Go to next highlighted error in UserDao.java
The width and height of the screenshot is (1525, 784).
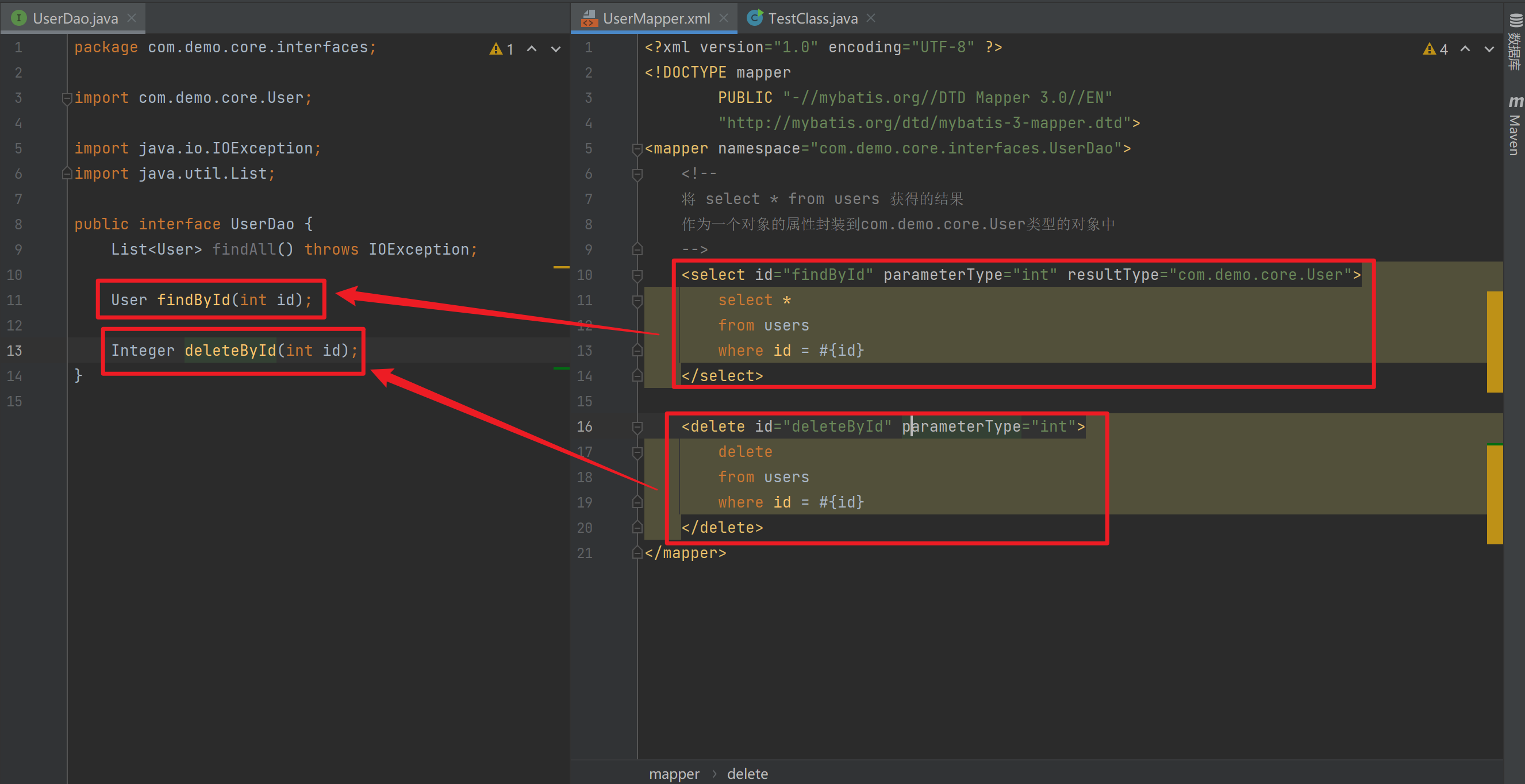555,49
